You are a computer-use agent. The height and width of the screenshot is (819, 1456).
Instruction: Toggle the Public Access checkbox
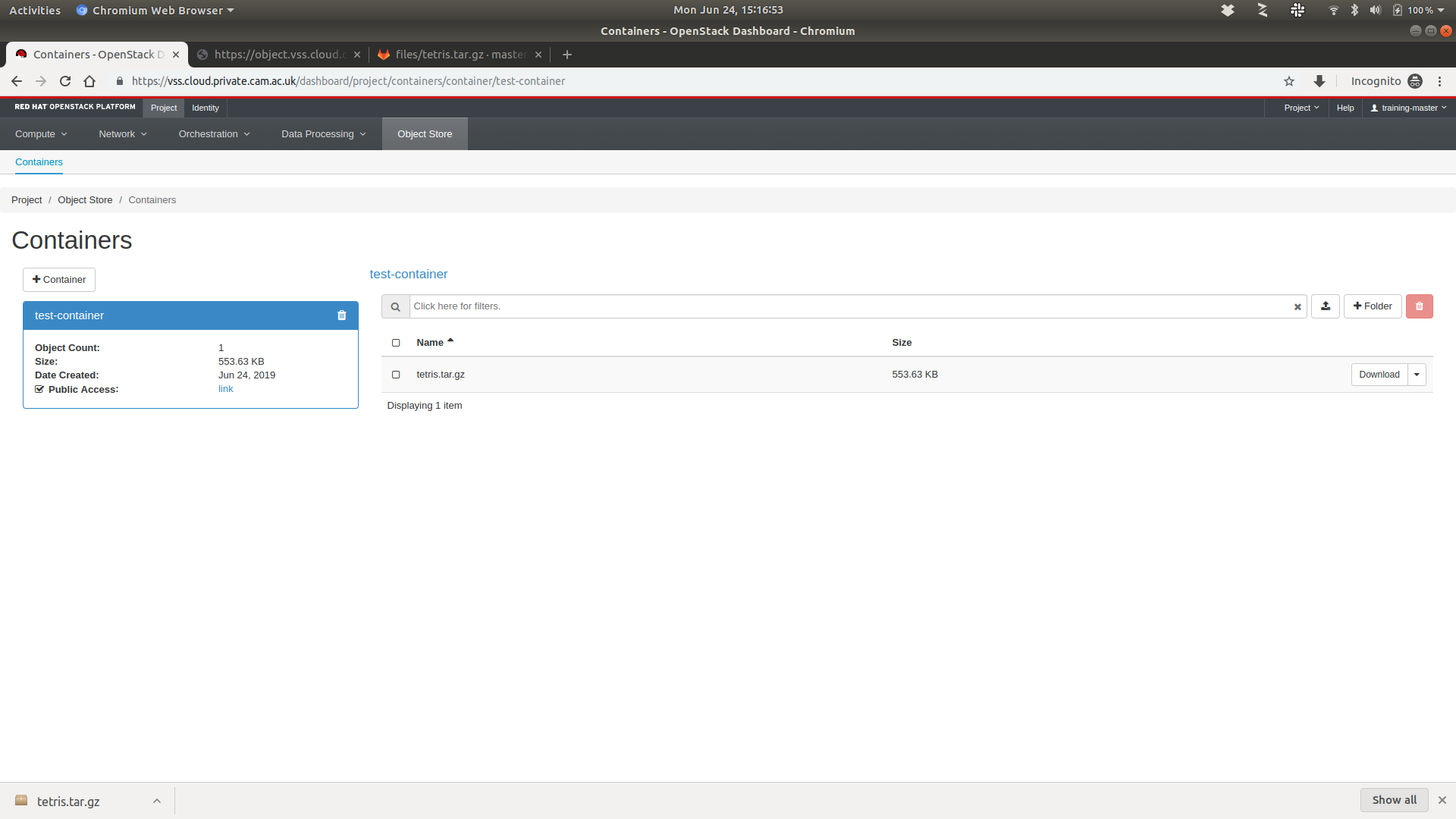click(x=39, y=389)
